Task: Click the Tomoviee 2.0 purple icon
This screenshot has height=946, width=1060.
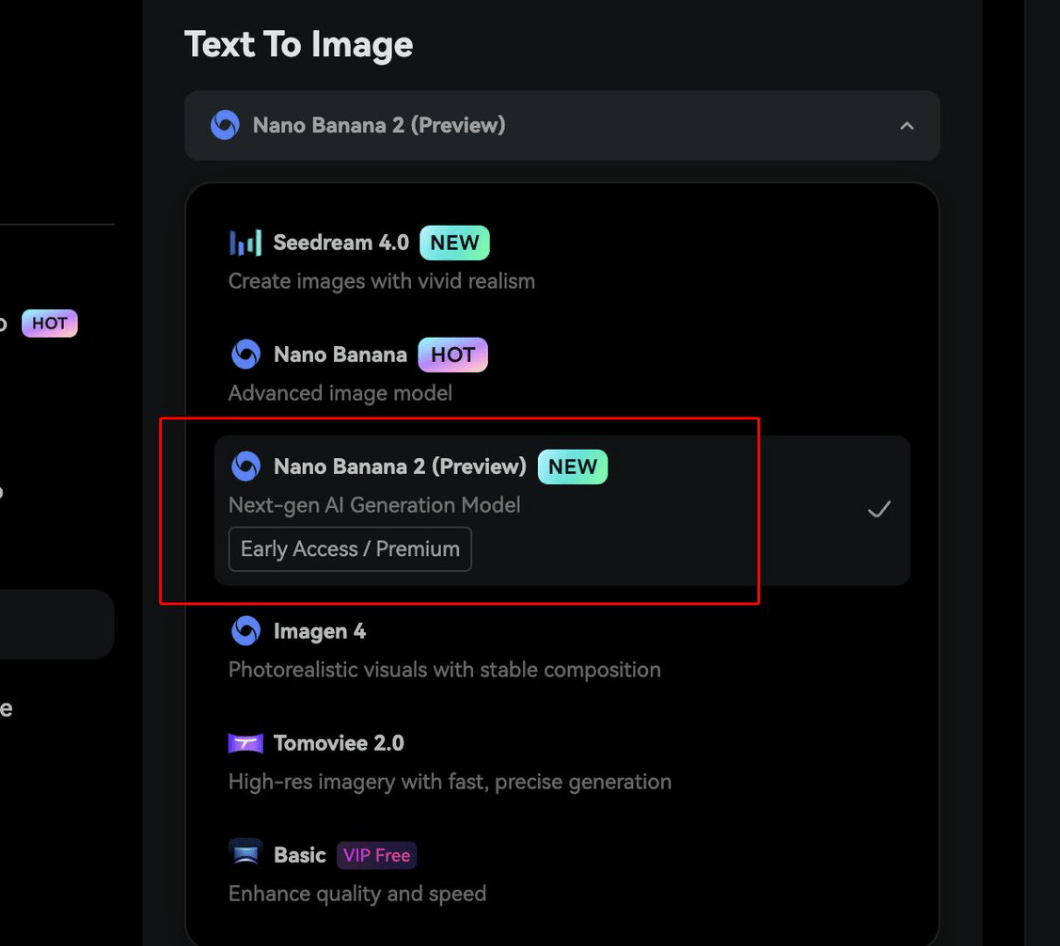Action: tap(245, 743)
